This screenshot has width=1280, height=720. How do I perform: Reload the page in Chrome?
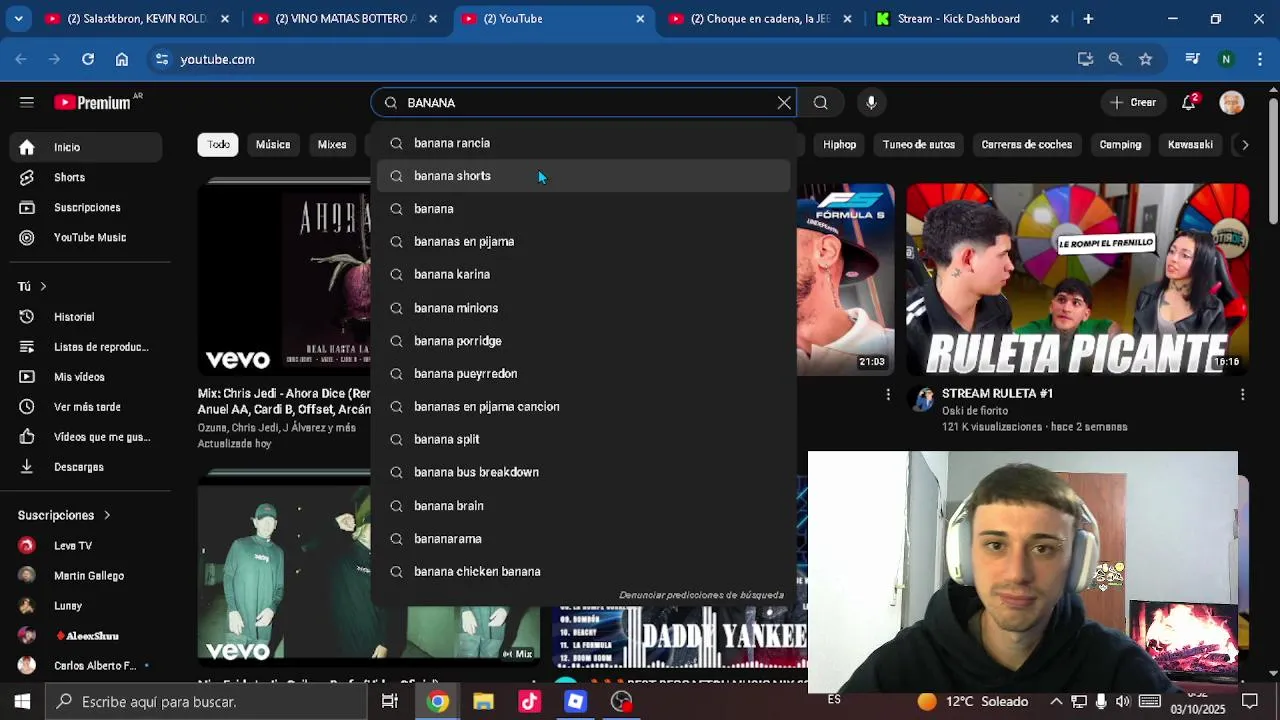[x=88, y=59]
